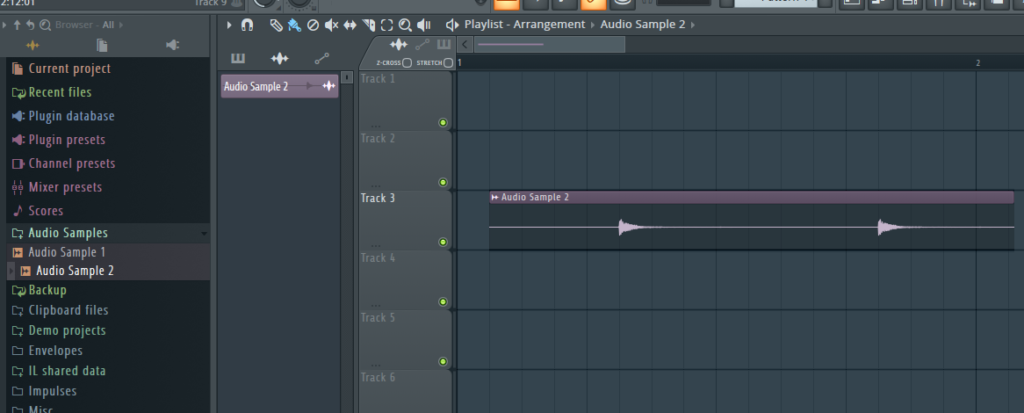
Task: Open the browser search magnifier
Action: click(44, 25)
